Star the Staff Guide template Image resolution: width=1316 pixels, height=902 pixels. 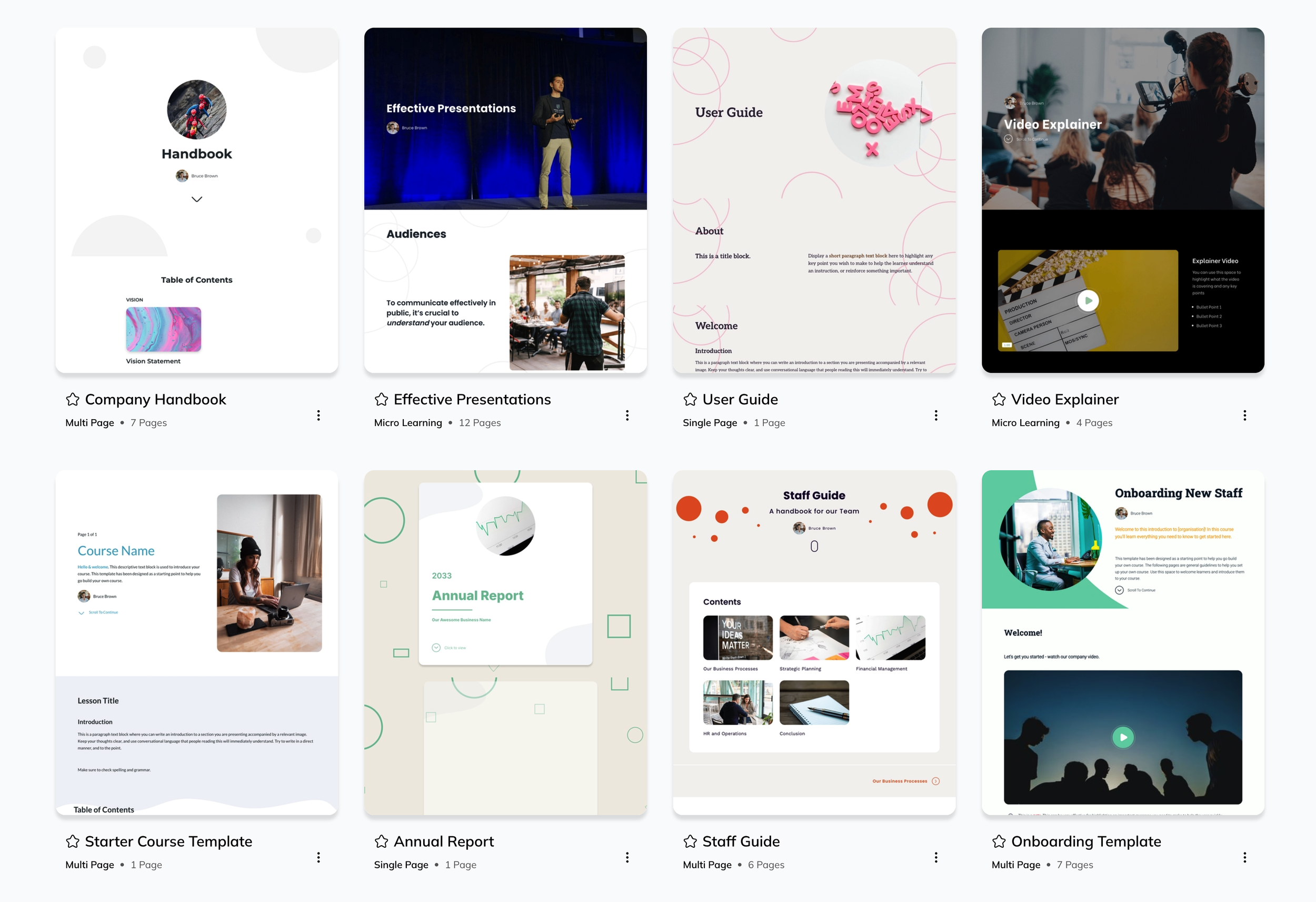coord(690,841)
